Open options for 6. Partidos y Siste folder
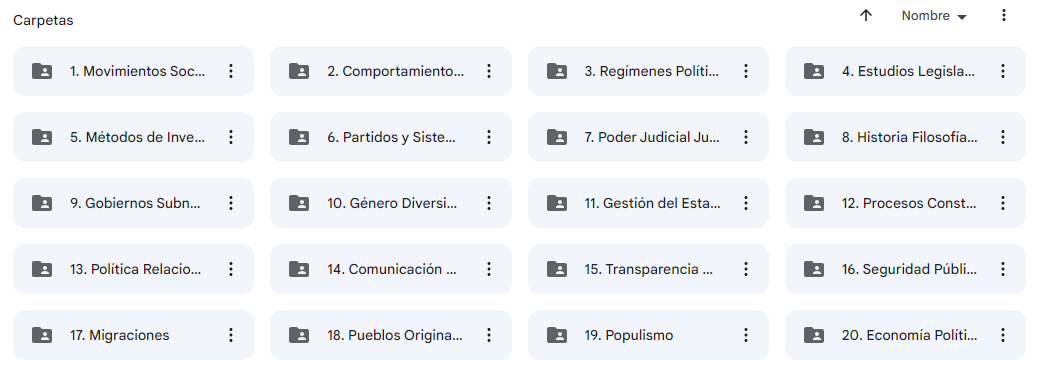 point(489,137)
